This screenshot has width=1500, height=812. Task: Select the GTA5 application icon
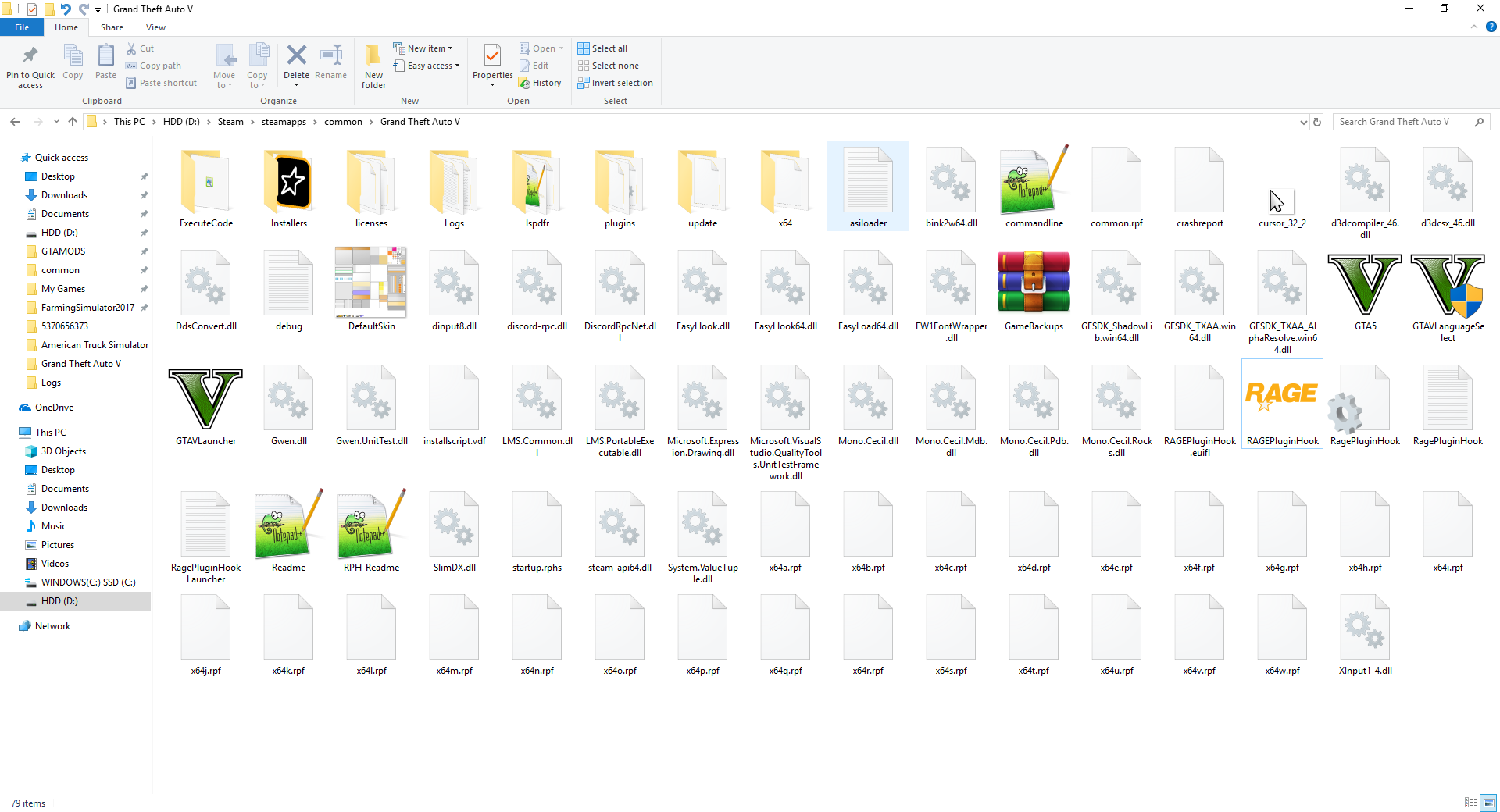tap(1365, 284)
